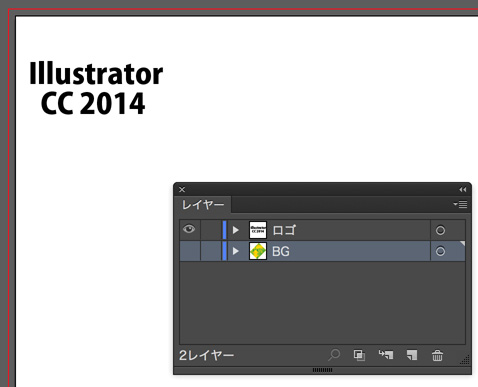Expand the BG layer disclosure triangle

point(236,251)
